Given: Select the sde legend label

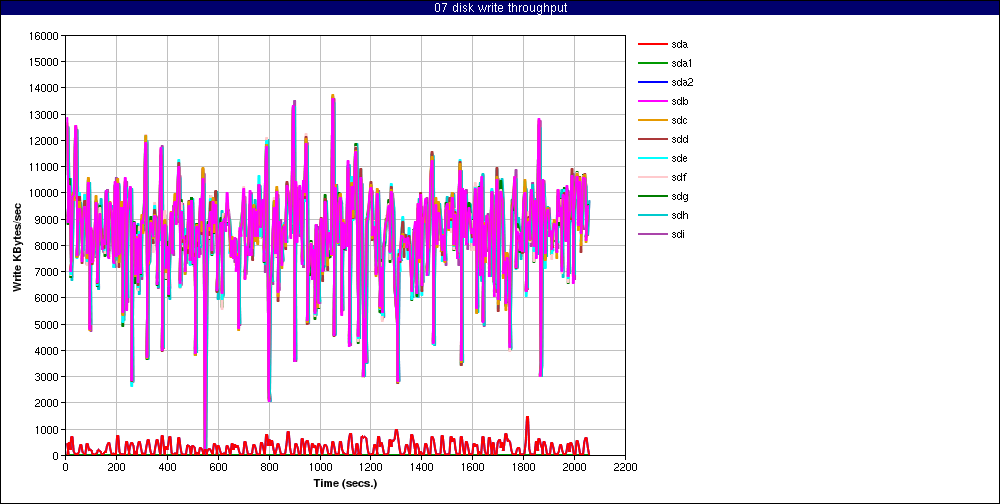Looking at the screenshot, I should 679,158.
